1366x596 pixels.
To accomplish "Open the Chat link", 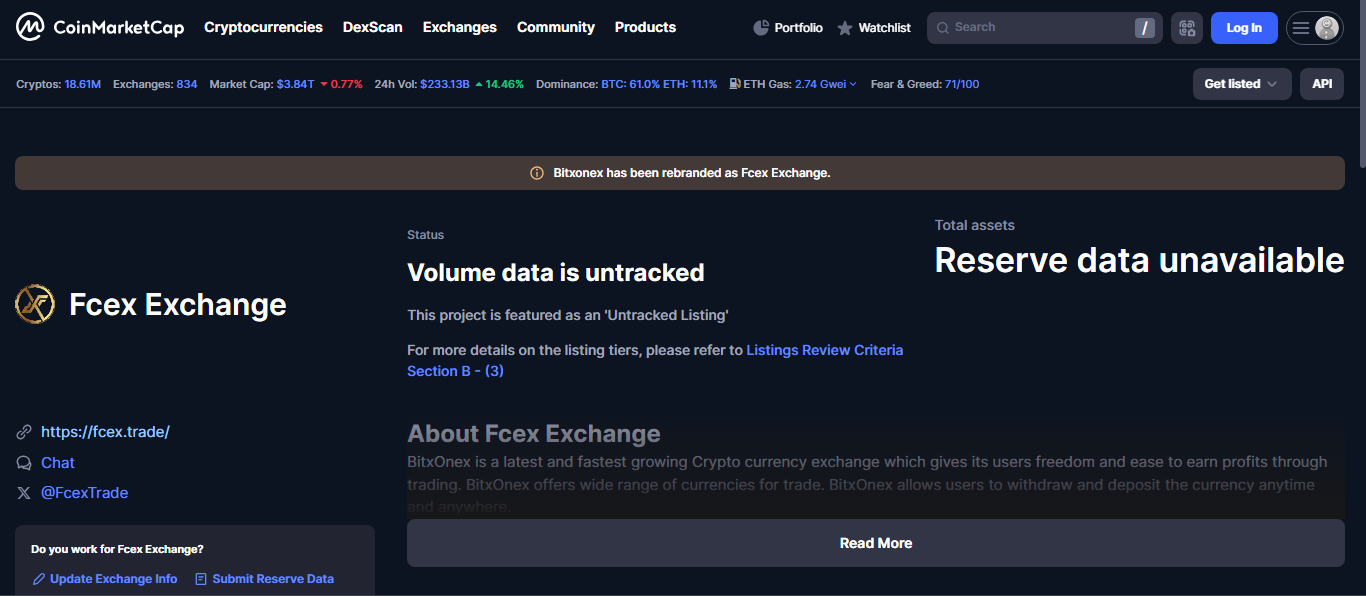I will coord(58,463).
